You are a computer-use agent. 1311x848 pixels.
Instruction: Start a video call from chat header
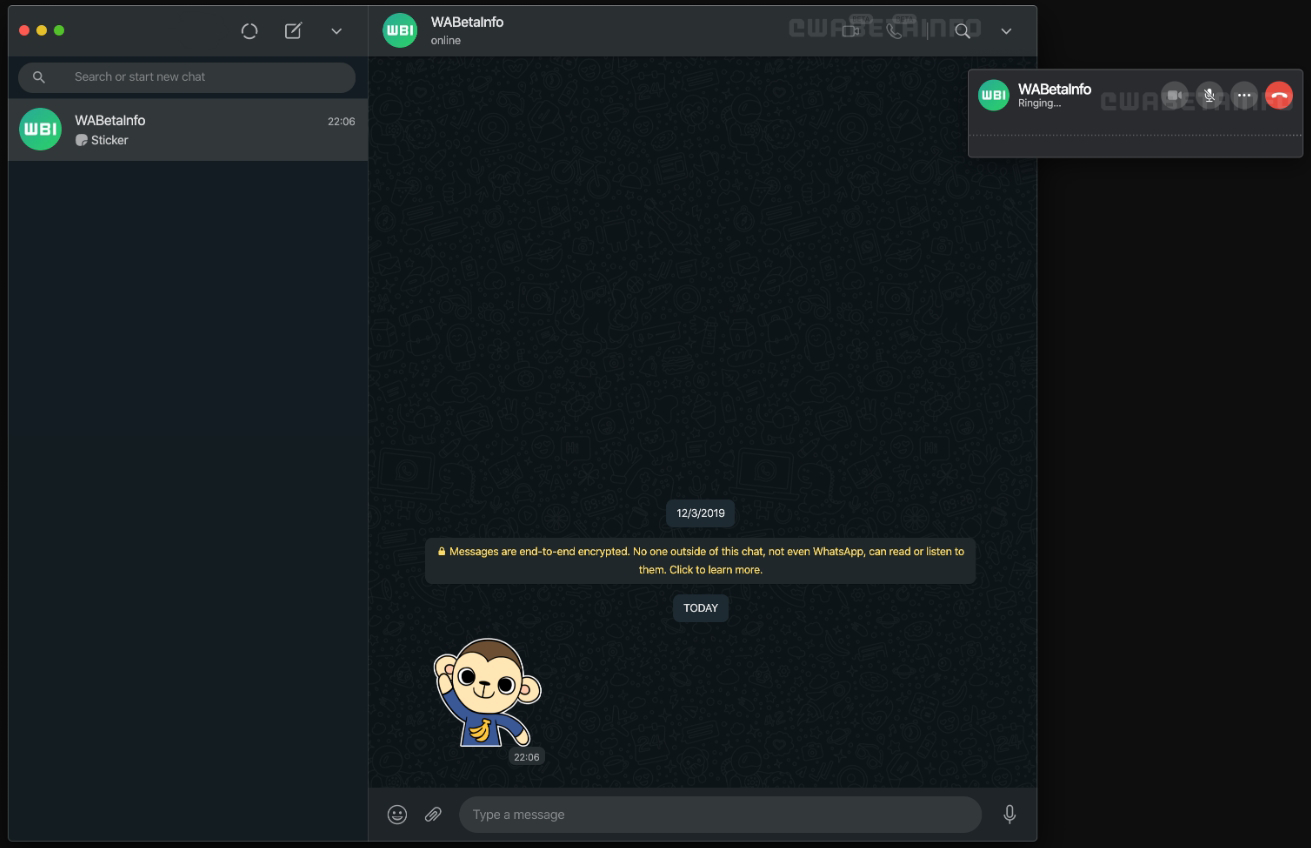pos(850,31)
